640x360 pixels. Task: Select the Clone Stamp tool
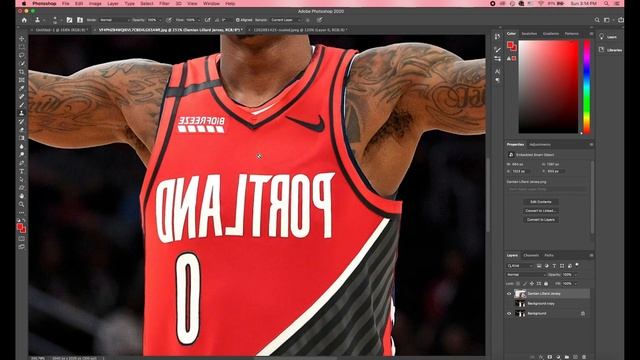pyautogui.click(x=22, y=113)
